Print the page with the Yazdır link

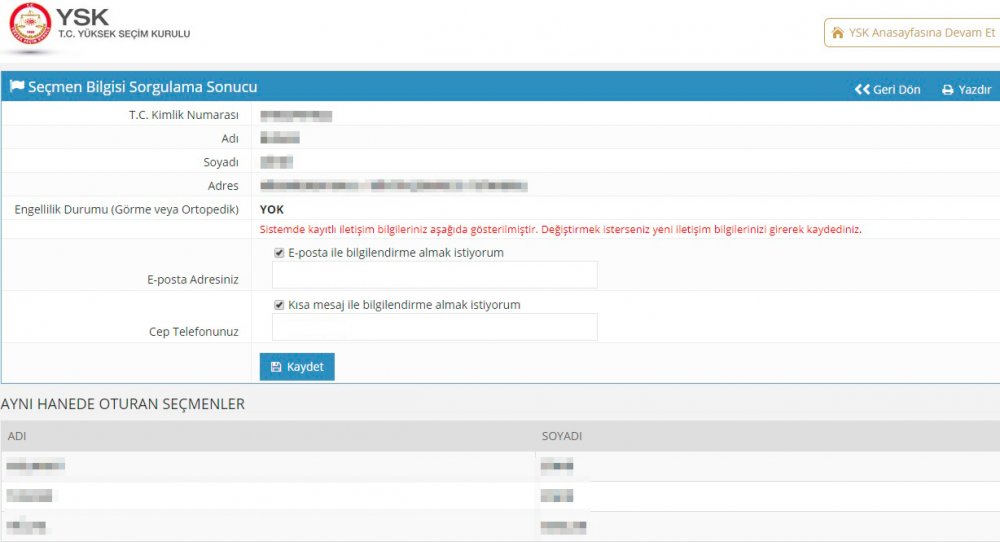[x=974, y=90]
